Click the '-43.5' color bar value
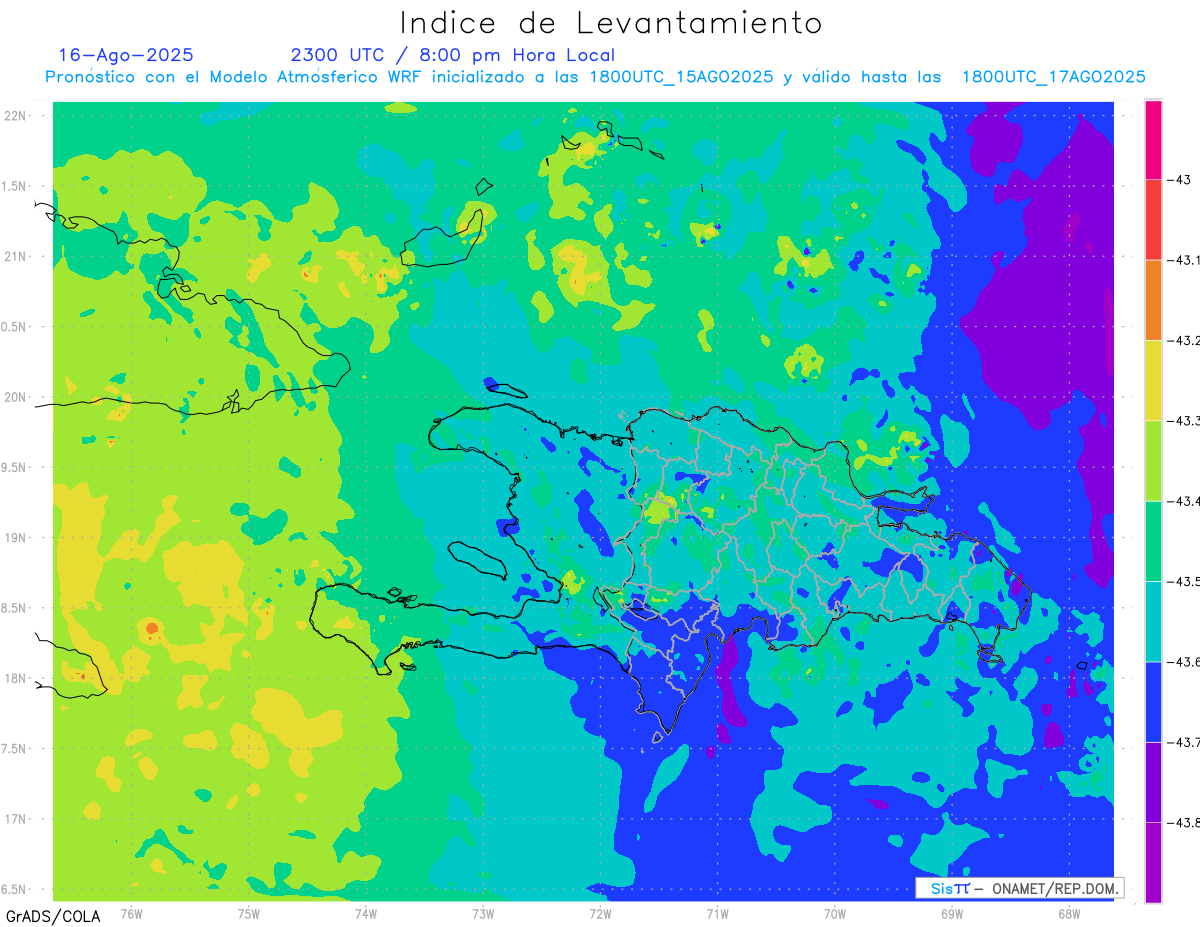This screenshot has width=1200, height=927. tap(1184, 580)
